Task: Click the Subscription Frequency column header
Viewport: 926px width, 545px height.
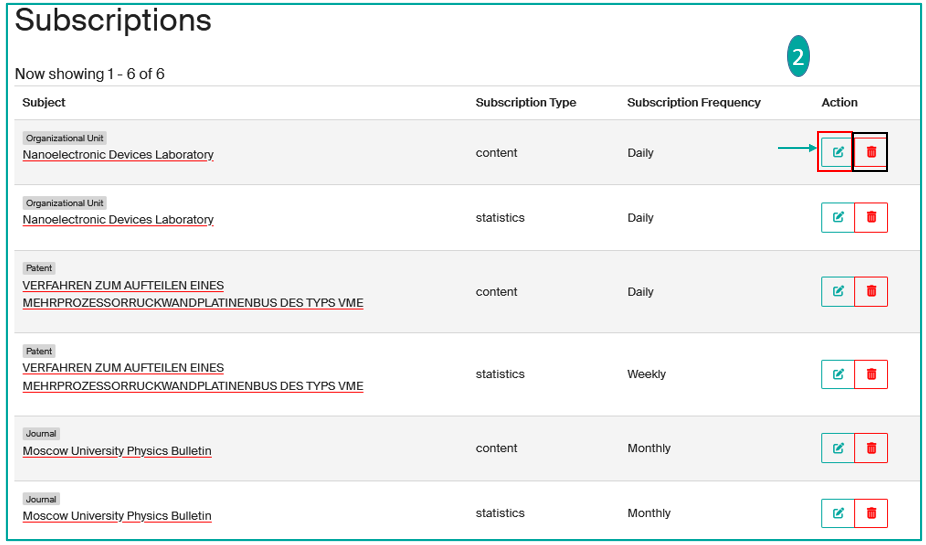Action: (x=693, y=102)
